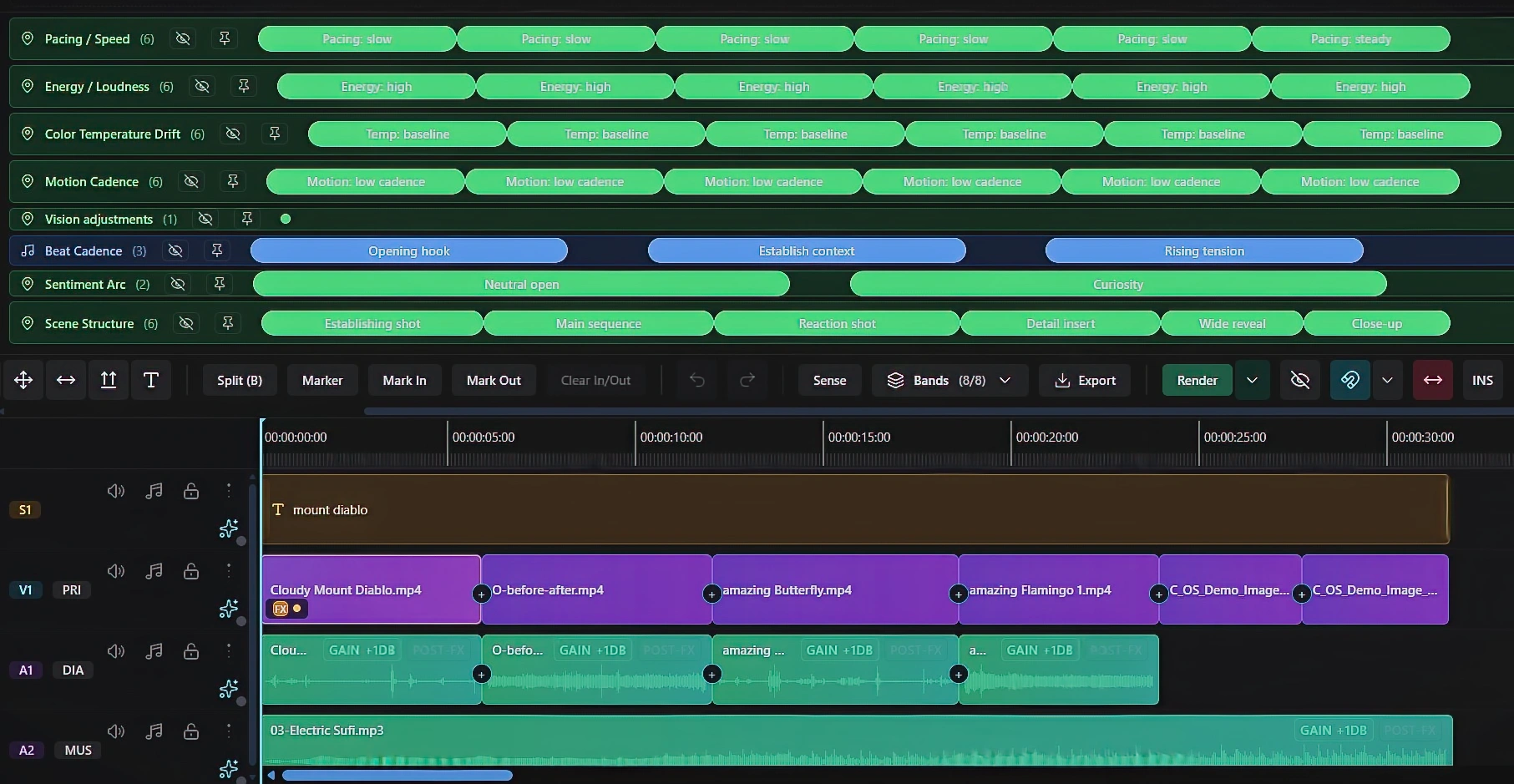Screen dimensions: 1514x784
Task: Click the Text tool icon in toolbar
Action: tap(151, 381)
